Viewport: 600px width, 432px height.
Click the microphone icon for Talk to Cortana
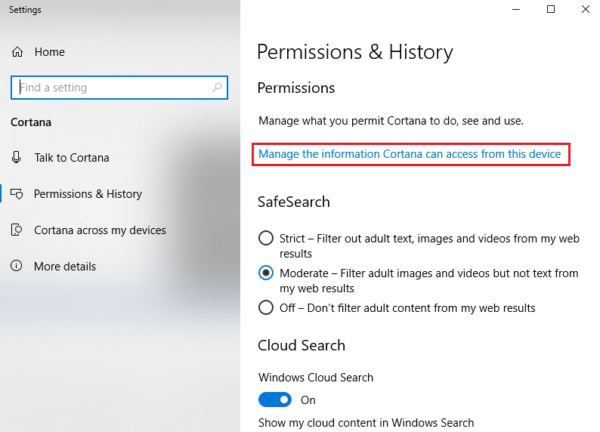(16, 157)
